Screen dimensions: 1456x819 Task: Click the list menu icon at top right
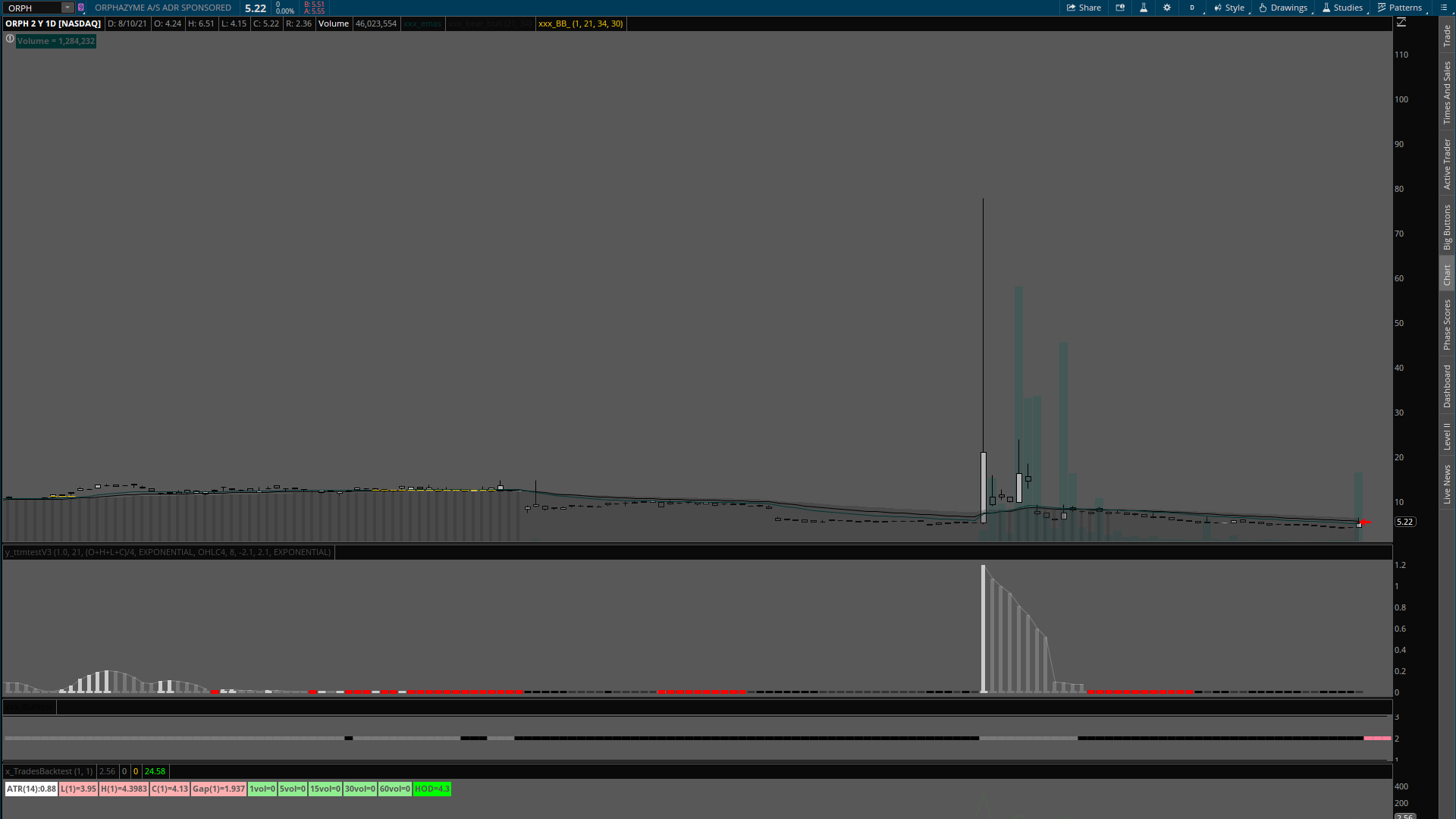tap(1443, 8)
